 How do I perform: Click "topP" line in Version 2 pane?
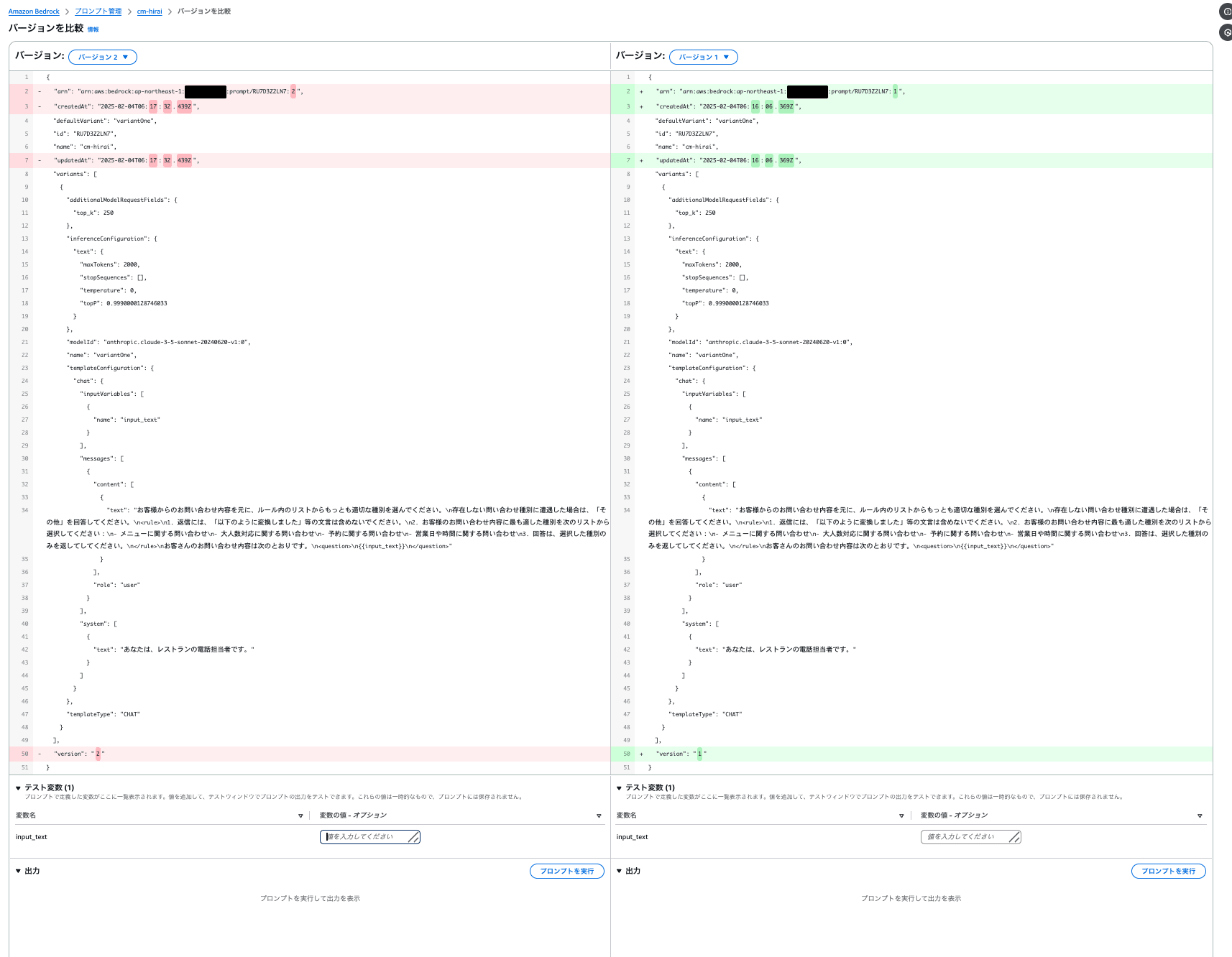tap(124, 303)
